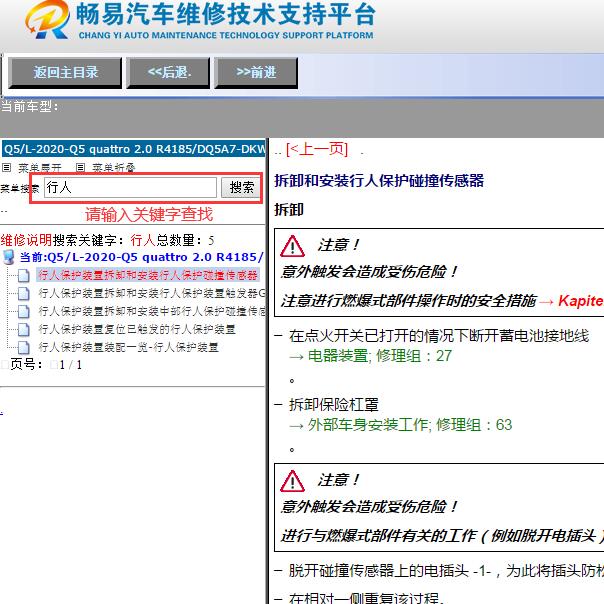Image resolution: width=604 pixels, height=604 pixels.
Task: Collapse the menu via 菜单折叠
Action: 114,168
